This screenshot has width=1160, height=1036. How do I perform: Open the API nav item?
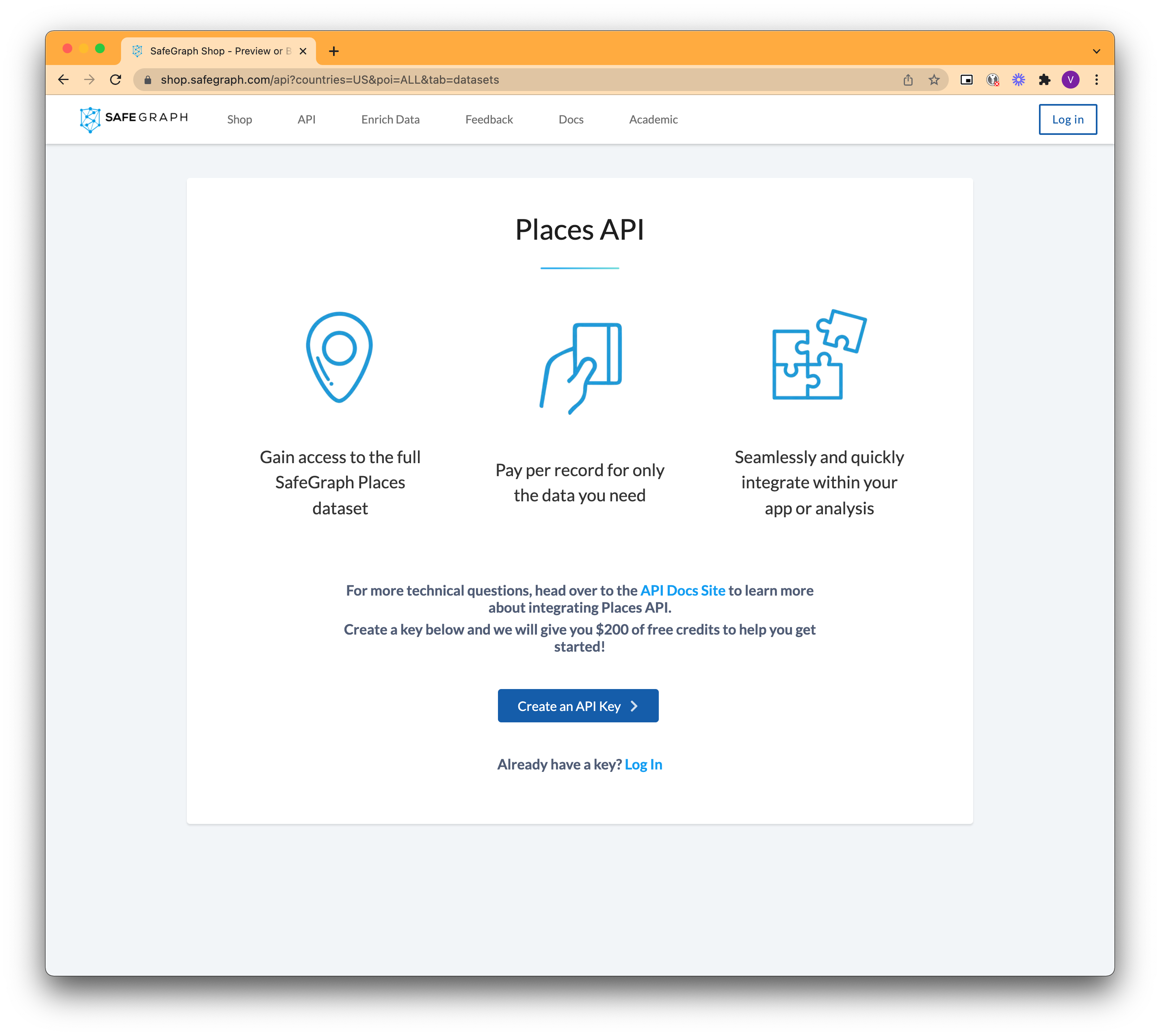pyautogui.click(x=306, y=119)
